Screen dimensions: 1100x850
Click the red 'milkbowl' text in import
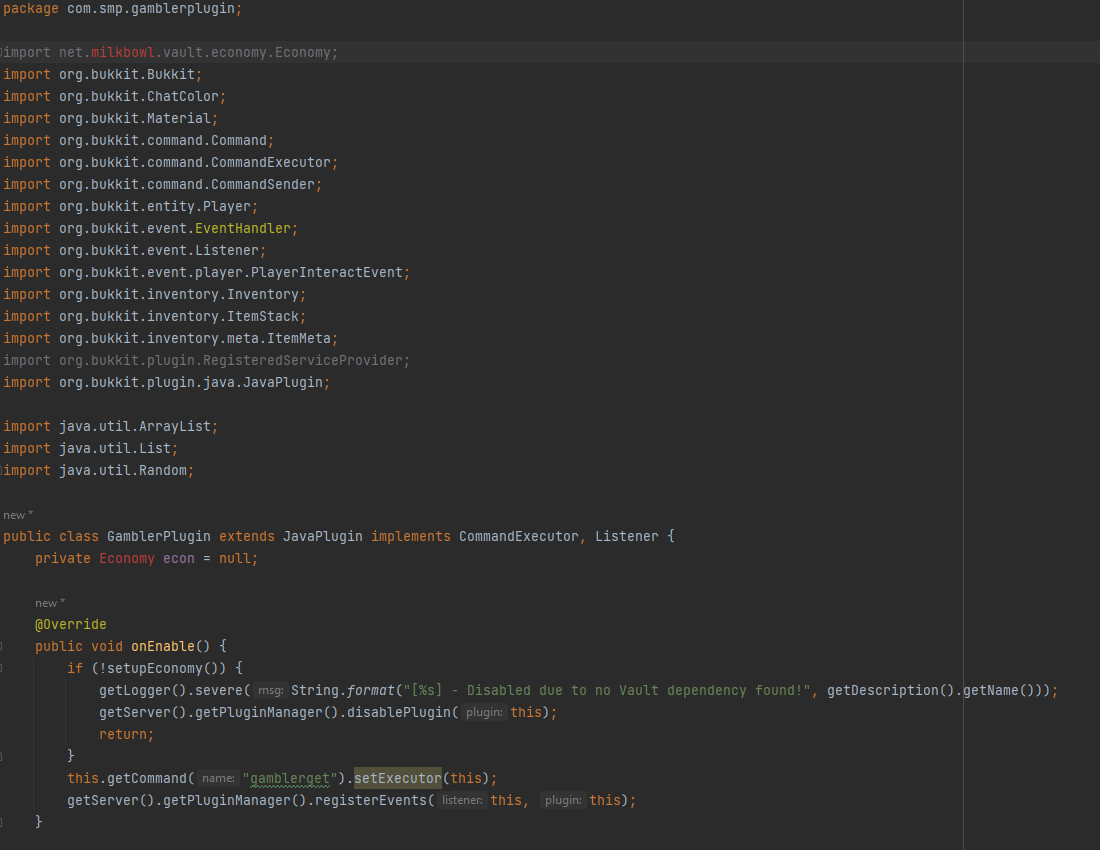point(123,53)
